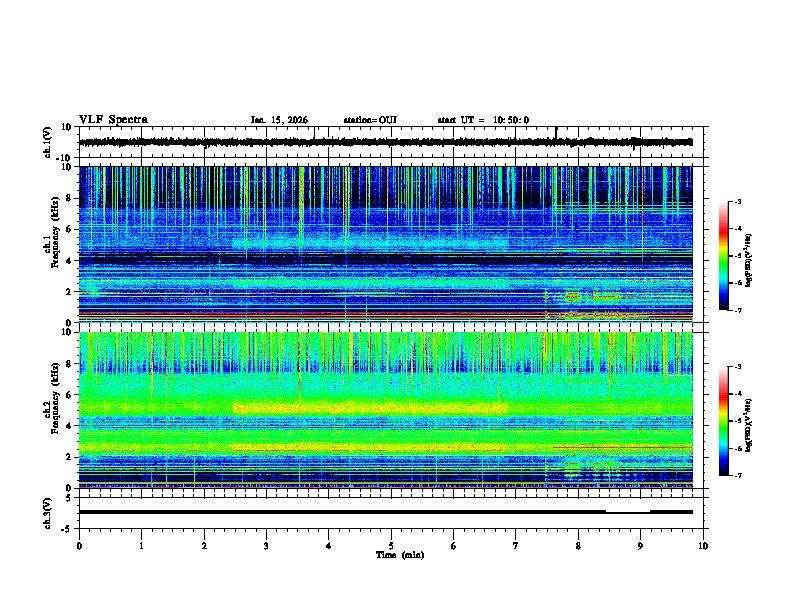Click the ch.1 color bar log(PSD) label
792x612 pixels.
click(x=748, y=260)
